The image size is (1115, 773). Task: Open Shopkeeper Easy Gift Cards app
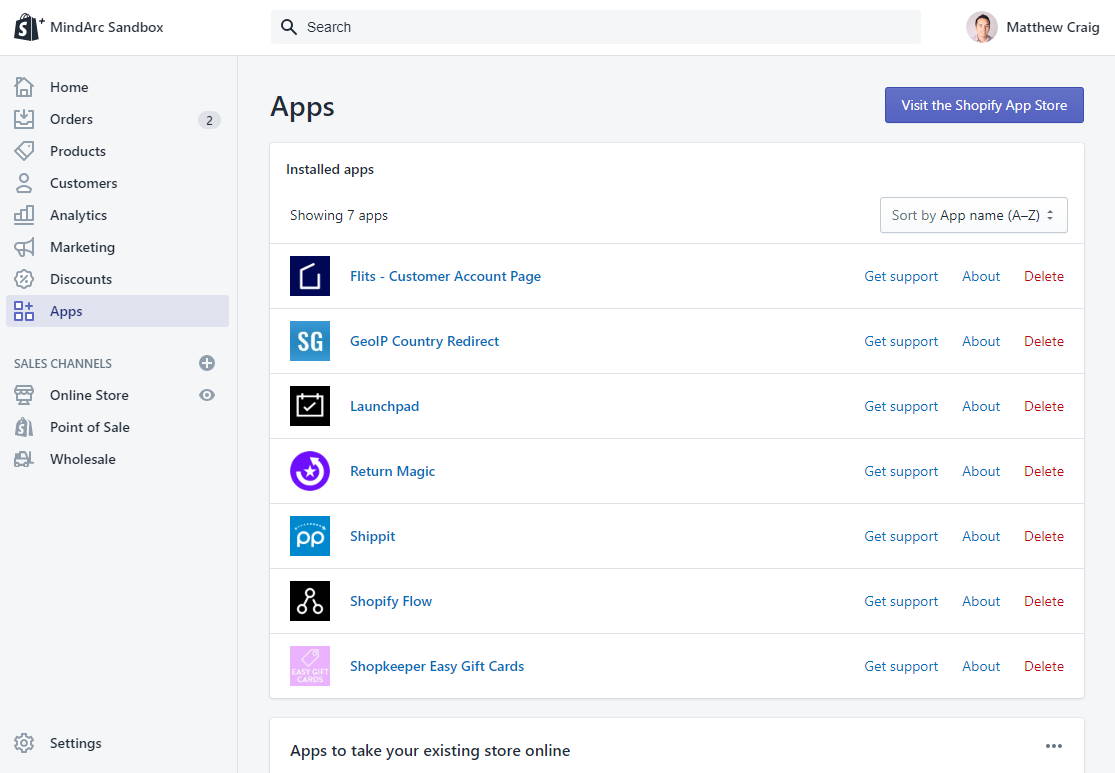click(x=437, y=666)
